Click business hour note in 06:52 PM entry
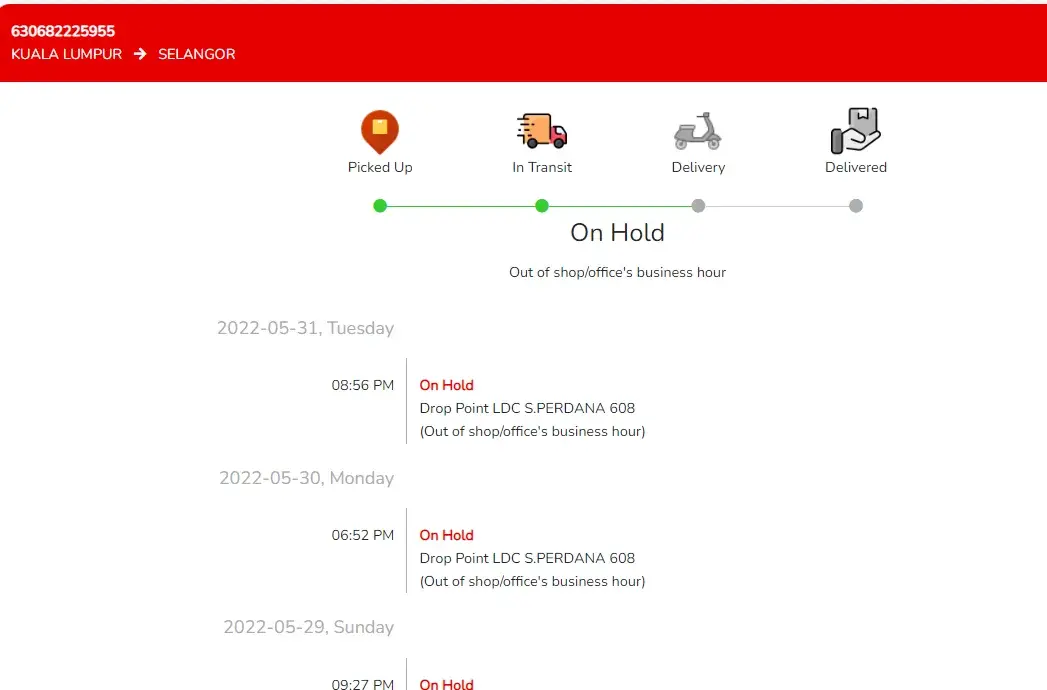 coord(532,582)
